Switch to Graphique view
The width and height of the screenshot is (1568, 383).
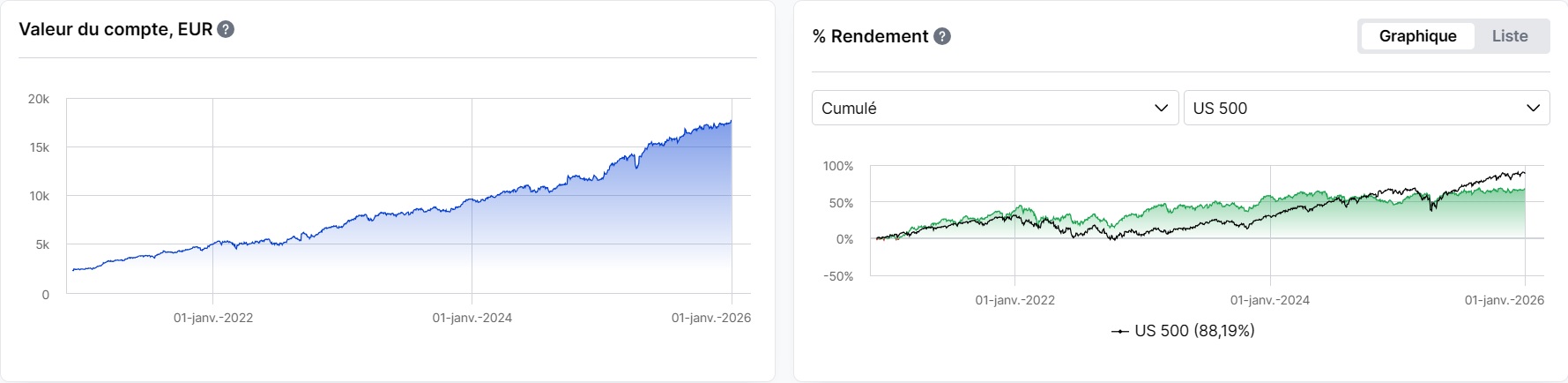coord(1417,36)
